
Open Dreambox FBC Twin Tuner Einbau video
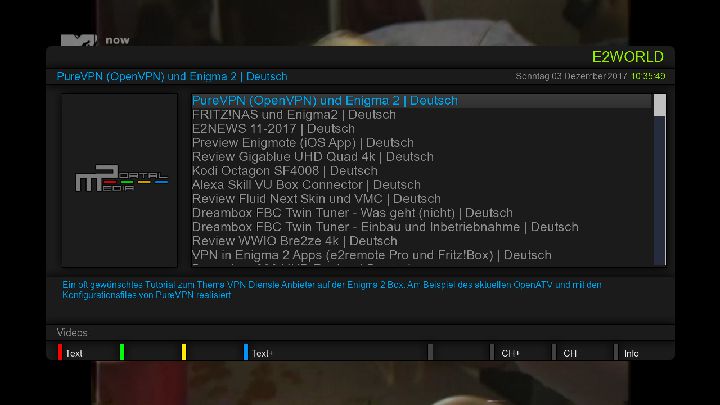(x=385, y=227)
